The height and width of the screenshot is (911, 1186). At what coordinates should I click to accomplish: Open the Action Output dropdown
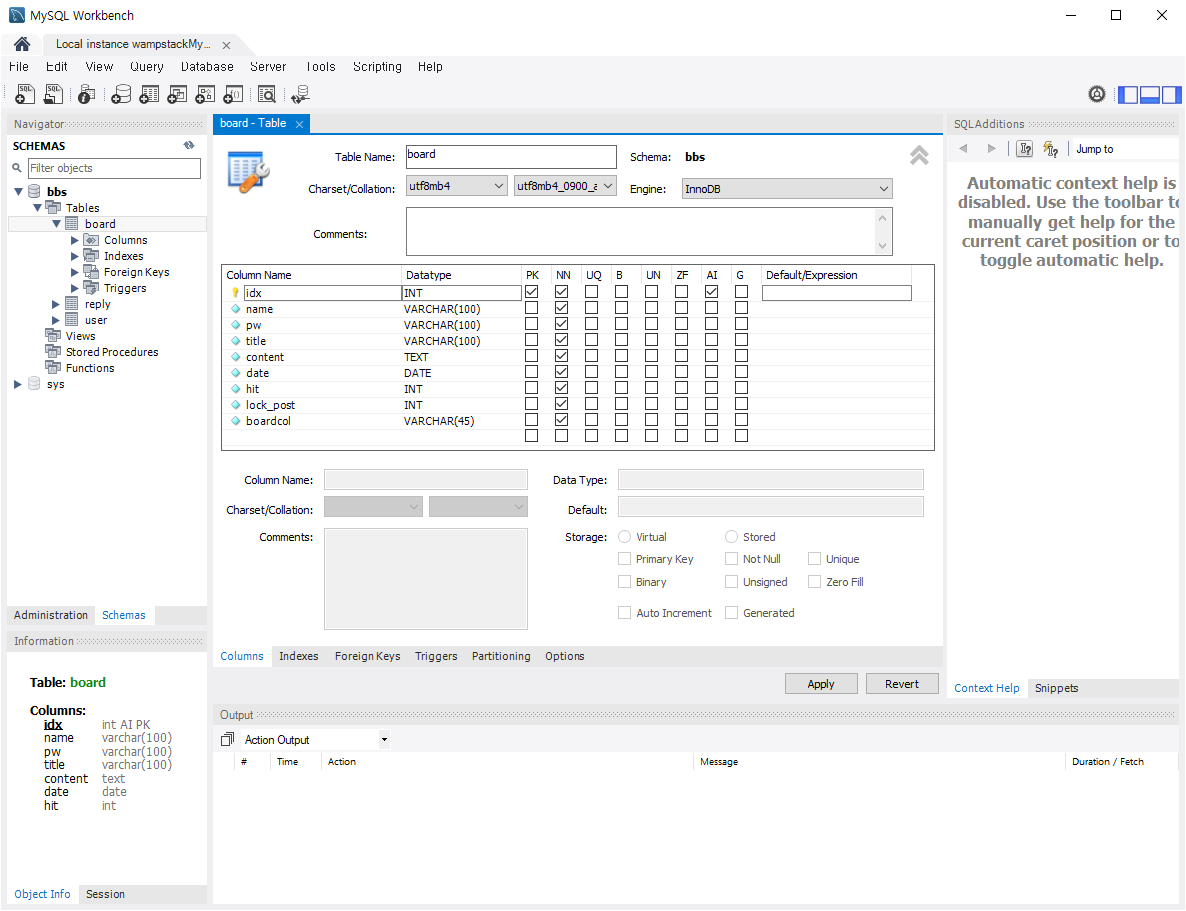[x=384, y=739]
